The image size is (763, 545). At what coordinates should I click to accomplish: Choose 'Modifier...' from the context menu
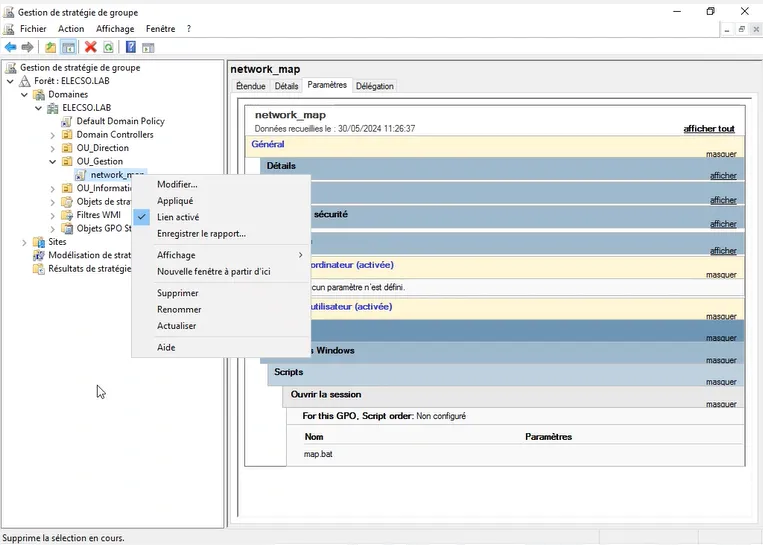(x=177, y=184)
